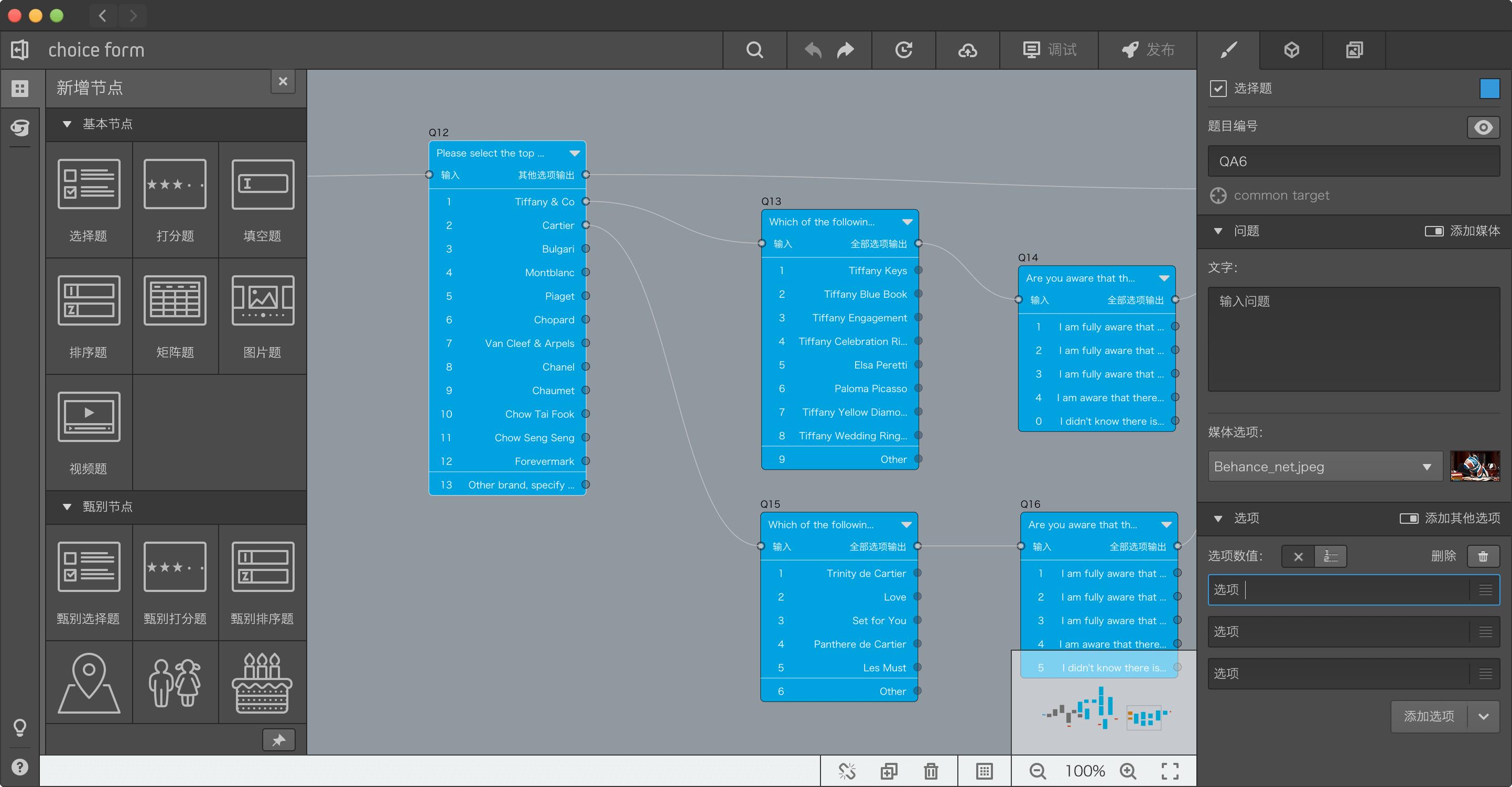The height and width of the screenshot is (787, 1512).
Task: Add a 选择题 choice node
Action: pyautogui.click(x=89, y=200)
